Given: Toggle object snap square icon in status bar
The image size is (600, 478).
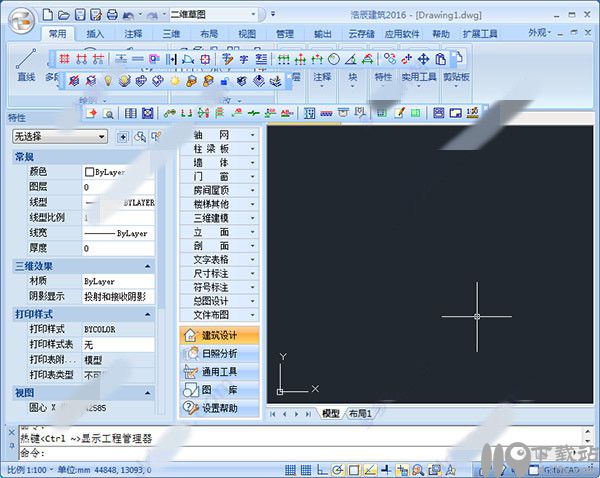Looking at the screenshot, I should pos(354,470).
